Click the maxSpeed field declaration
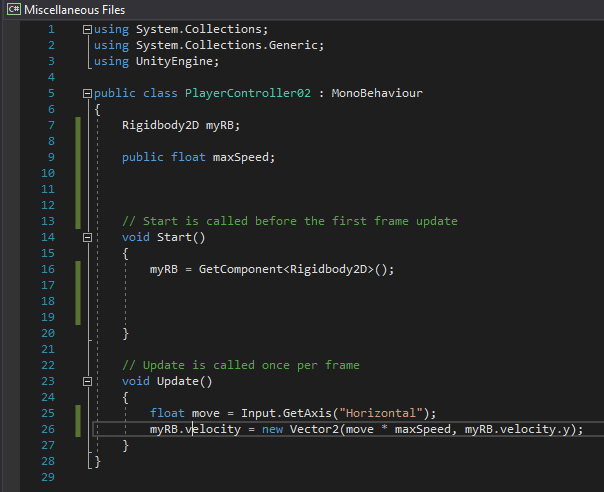 (198, 157)
